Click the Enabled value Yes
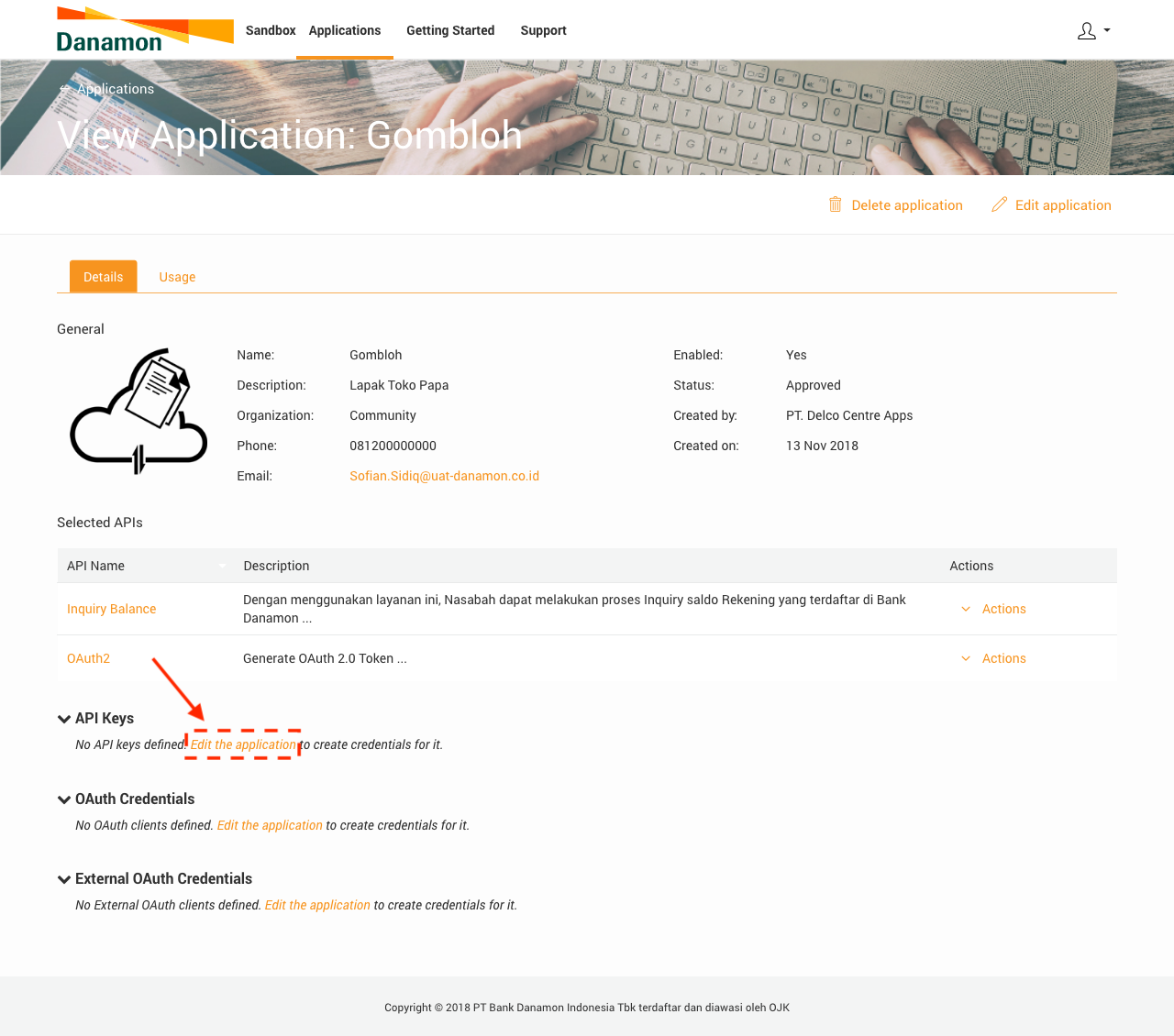The height and width of the screenshot is (1036, 1174). (x=796, y=355)
